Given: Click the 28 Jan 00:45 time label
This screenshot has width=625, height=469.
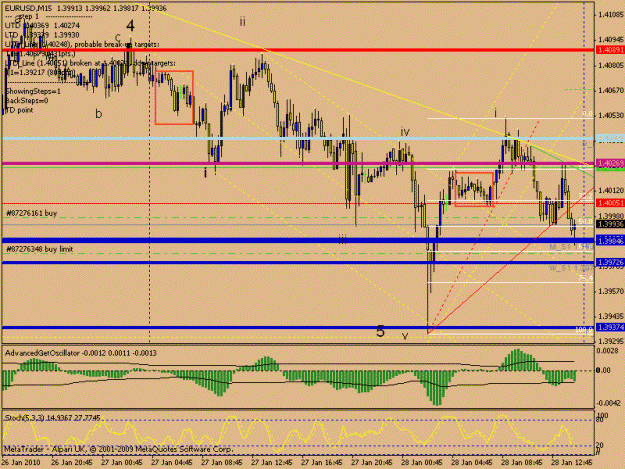Looking at the screenshot, I should [x=422, y=463].
